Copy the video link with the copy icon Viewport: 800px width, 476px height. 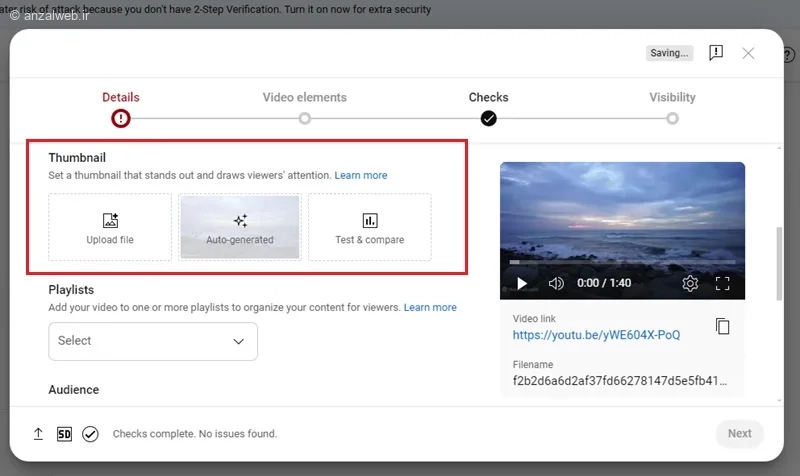722,327
